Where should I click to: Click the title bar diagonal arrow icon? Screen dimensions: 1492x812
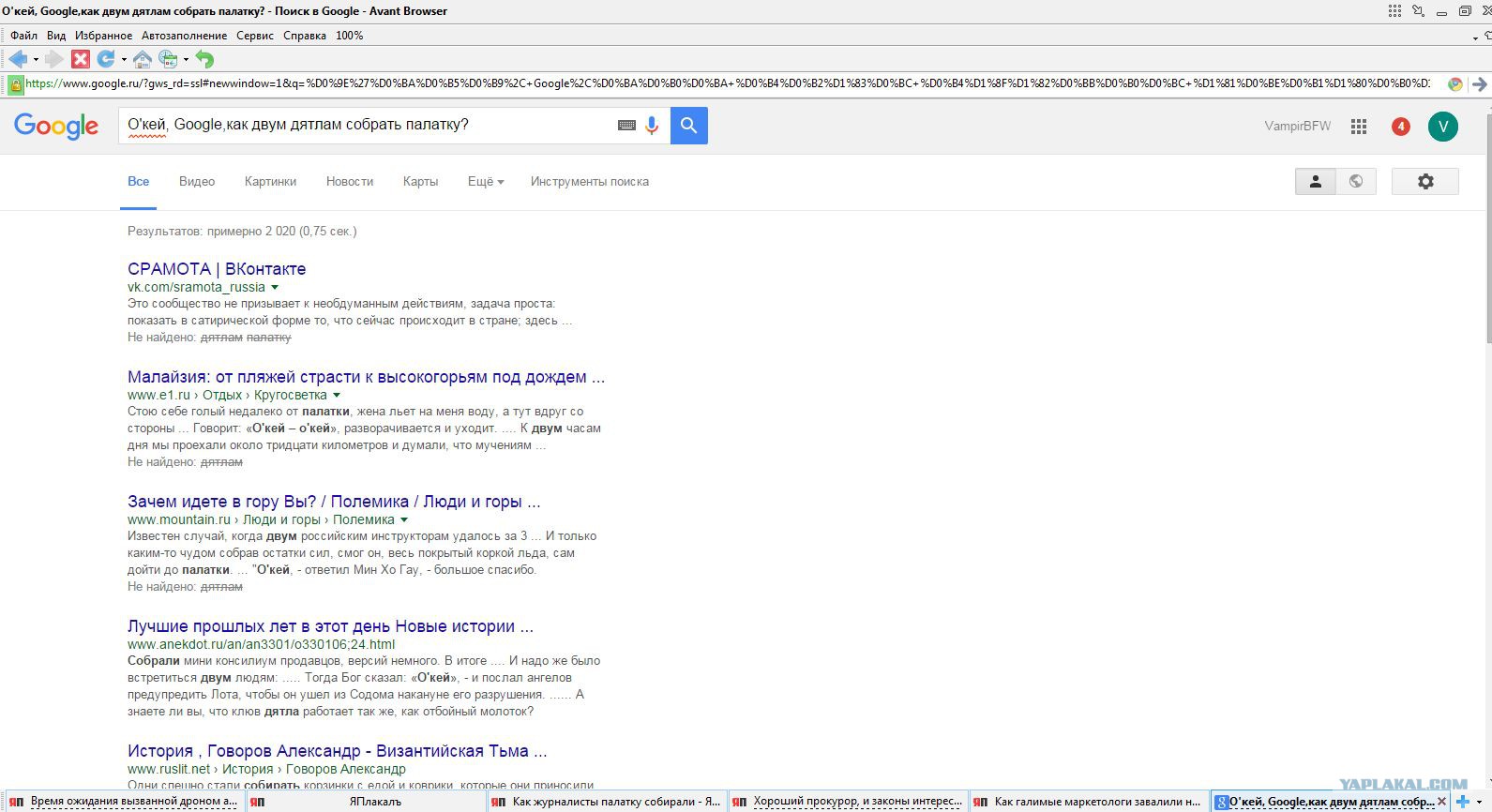coord(1419,11)
